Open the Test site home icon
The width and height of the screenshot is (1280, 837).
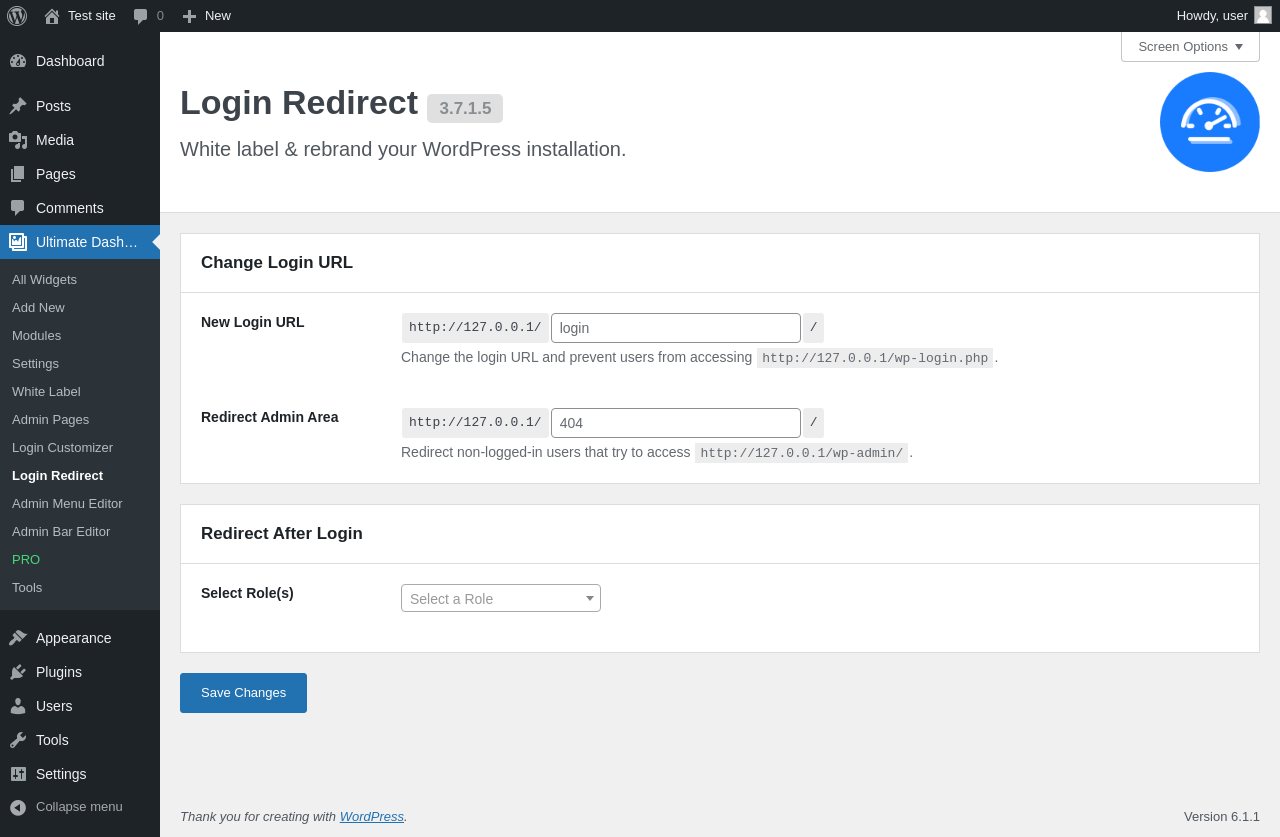[52, 16]
